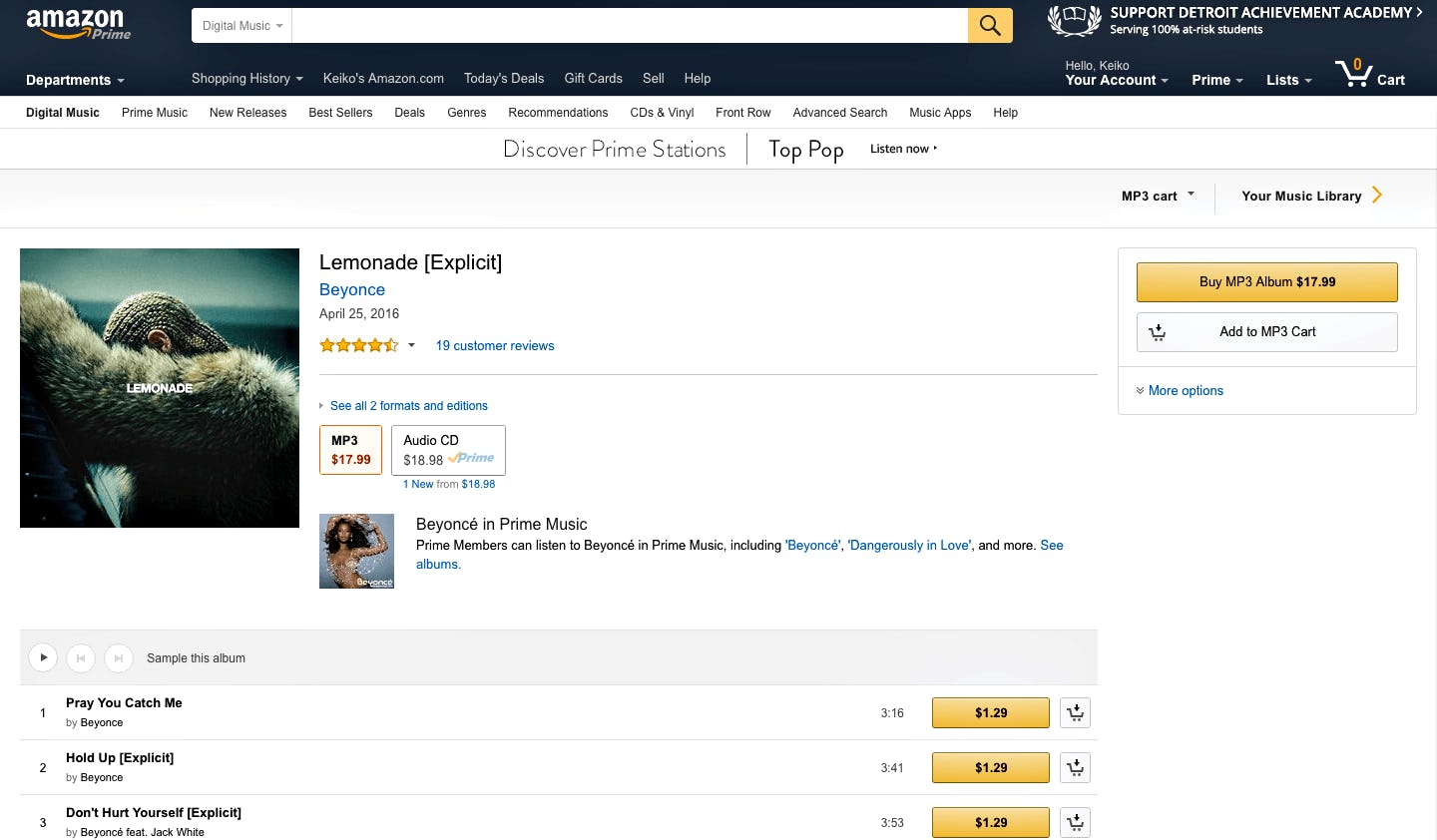
Task: Skip to previous sample track
Action: (x=81, y=657)
